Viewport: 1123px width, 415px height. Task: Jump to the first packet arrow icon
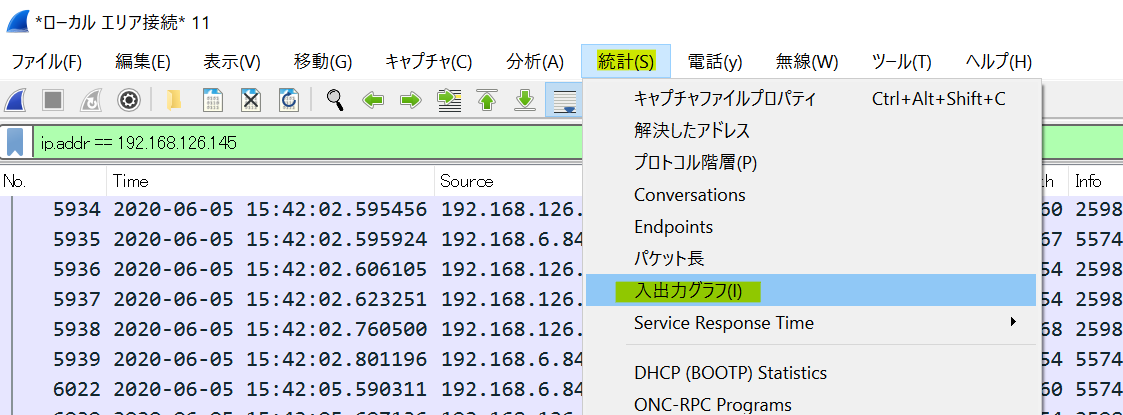(487, 100)
